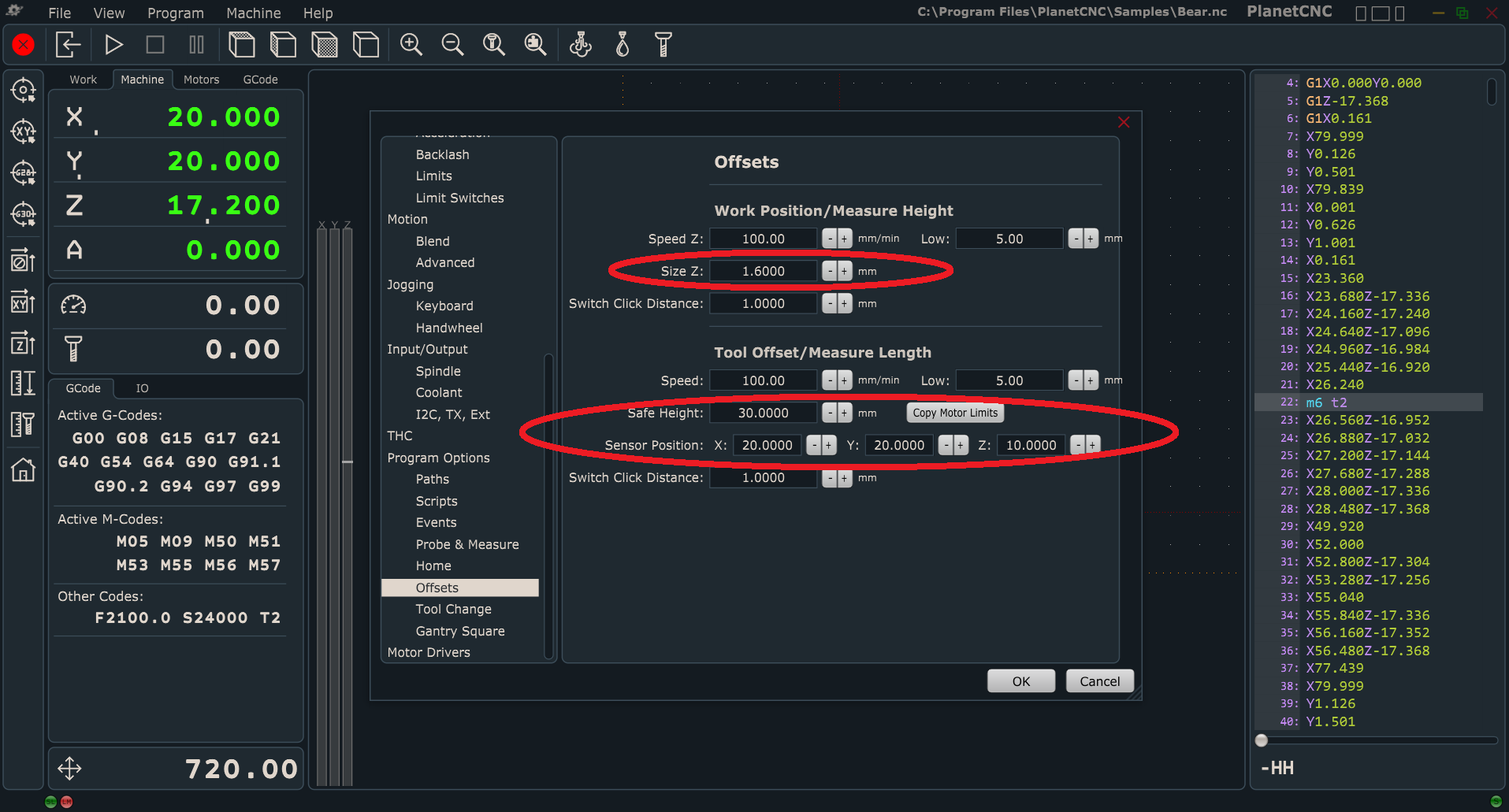Select Tool Change in settings tree
The width and height of the screenshot is (1509, 812).
[x=453, y=609]
